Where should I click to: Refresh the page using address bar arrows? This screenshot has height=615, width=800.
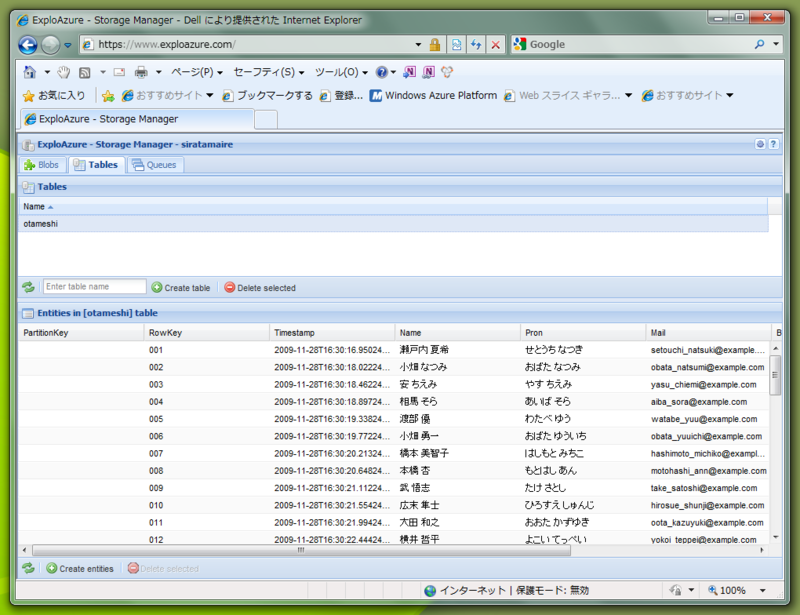(476, 44)
